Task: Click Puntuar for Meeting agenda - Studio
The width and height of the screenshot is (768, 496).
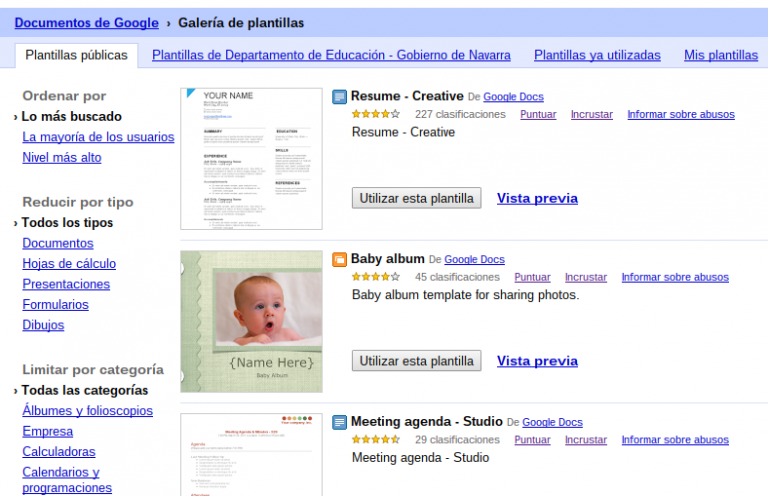Action: click(x=532, y=440)
